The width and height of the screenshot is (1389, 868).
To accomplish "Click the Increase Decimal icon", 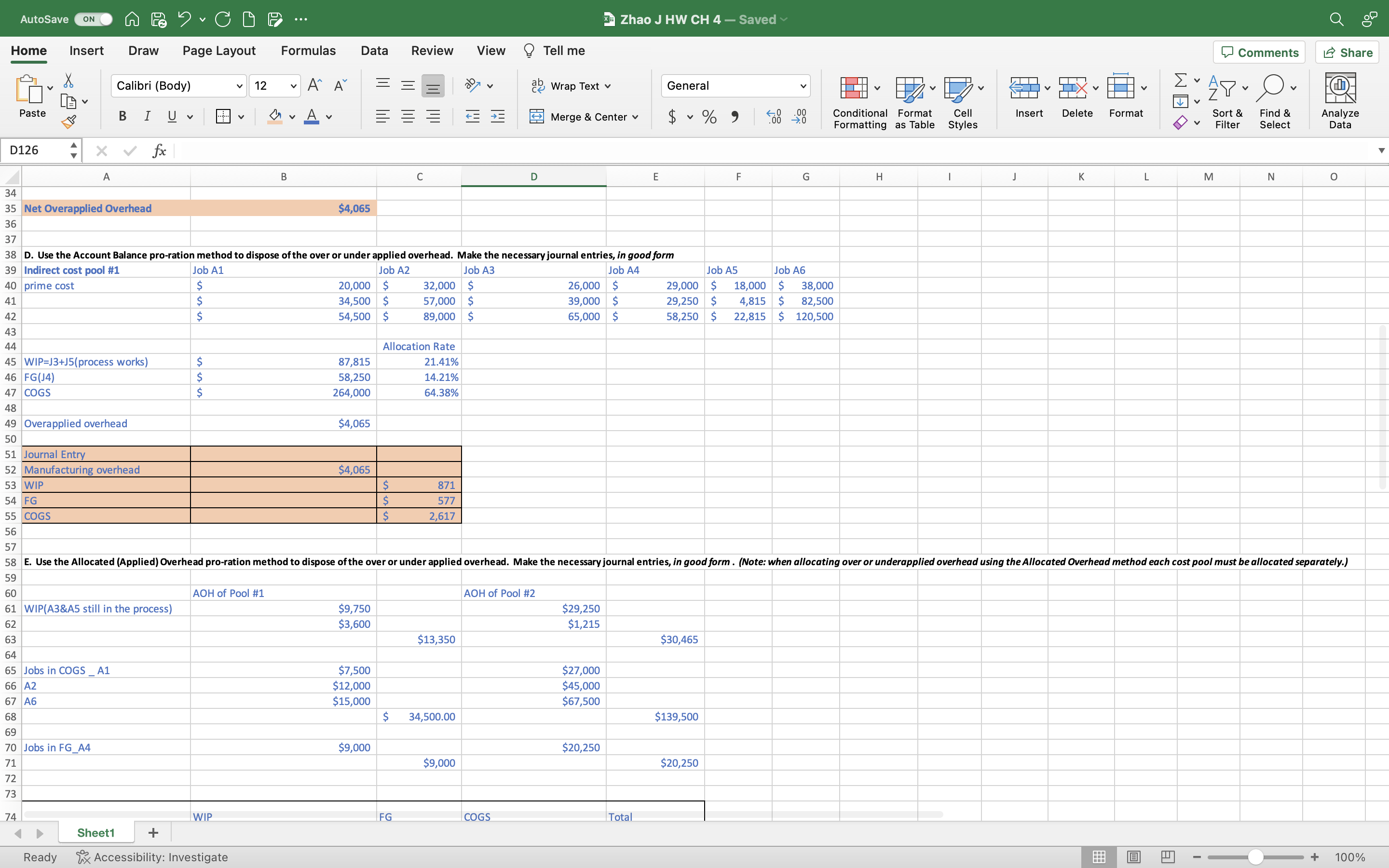I will (774, 117).
